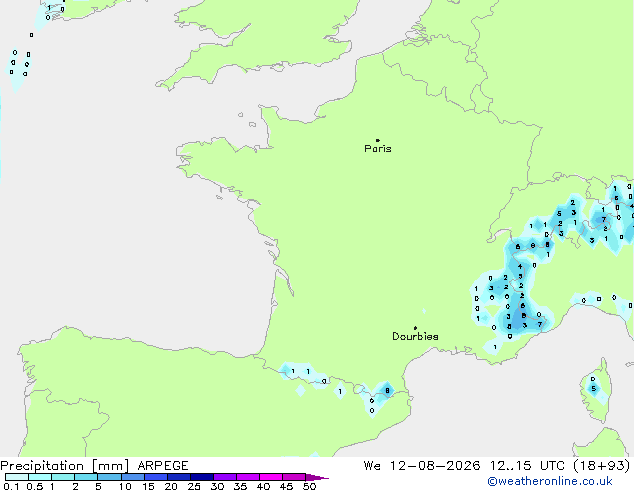Viewport: 634px width, 490px height.
Task: Click the legend arrow tip above 50 mm
Action: pyautogui.click(x=317, y=477)
